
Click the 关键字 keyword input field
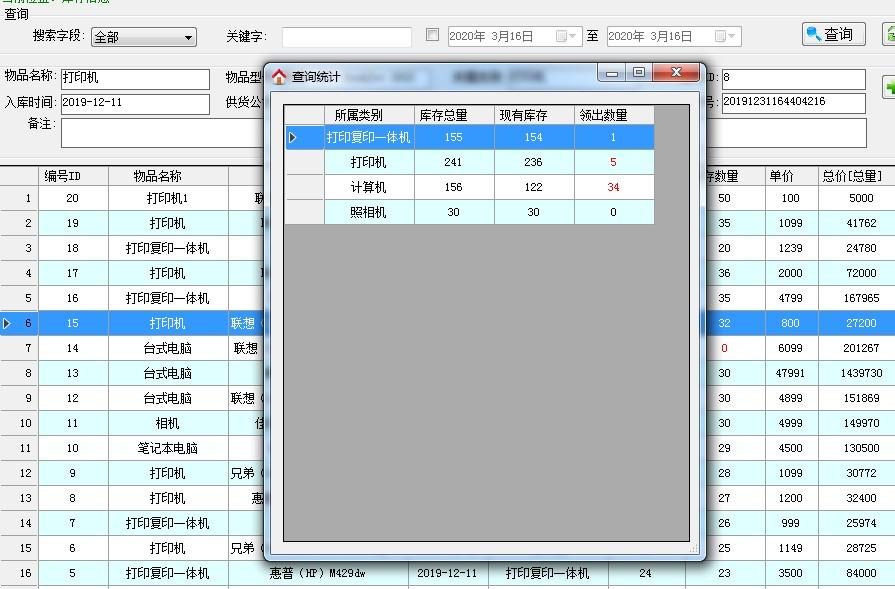pyautogui.click(x=346, y=37)
